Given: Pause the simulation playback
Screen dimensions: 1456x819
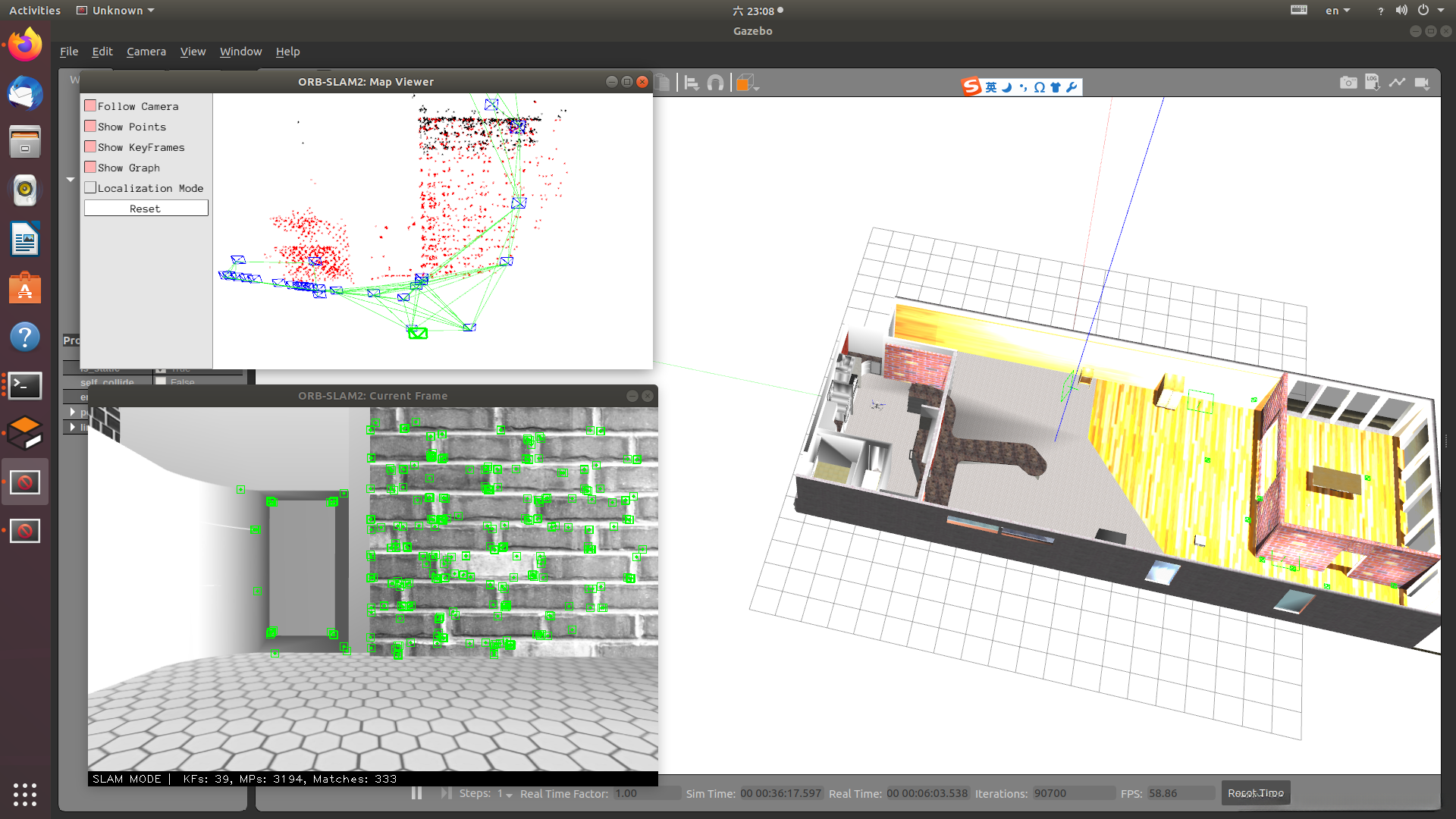Looking at the screenshot, I should [x=416, y=793].
